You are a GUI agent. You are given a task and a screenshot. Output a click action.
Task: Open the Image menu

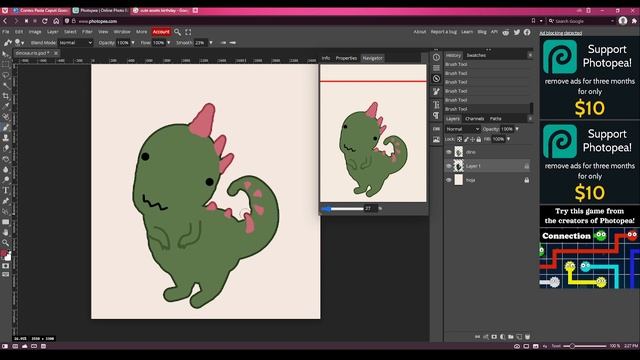[x=35, y=32]
